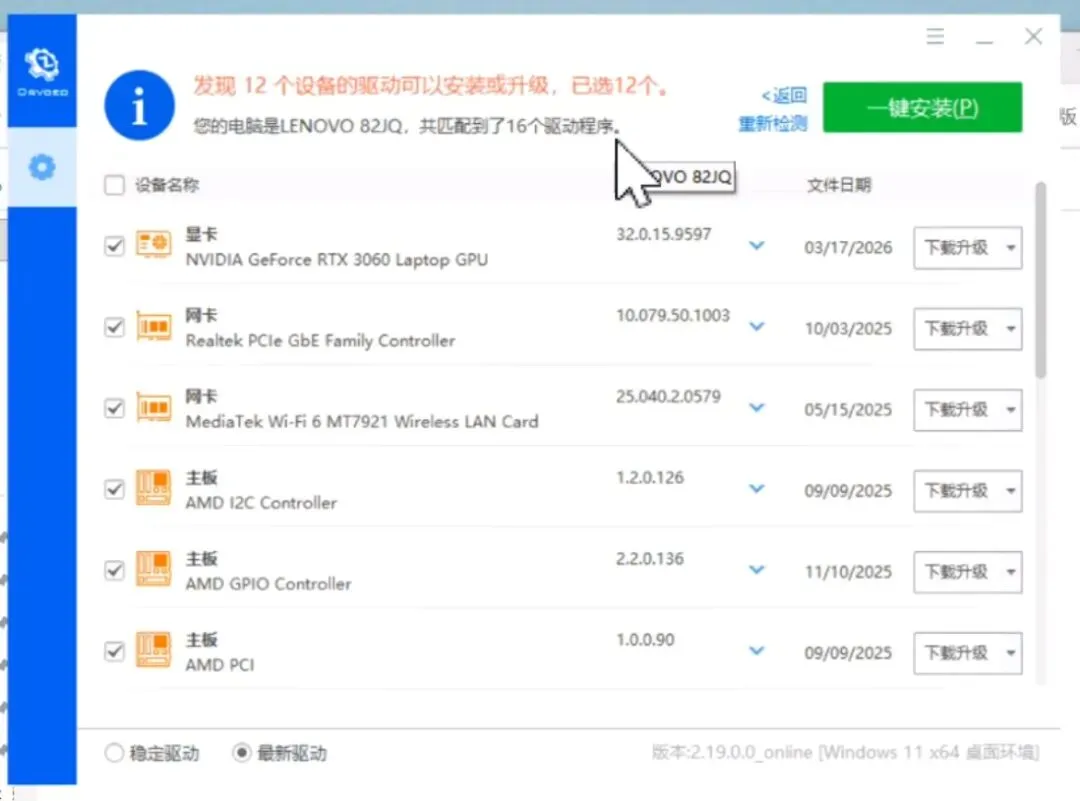Open the hamburger menu in title bar

935,36
